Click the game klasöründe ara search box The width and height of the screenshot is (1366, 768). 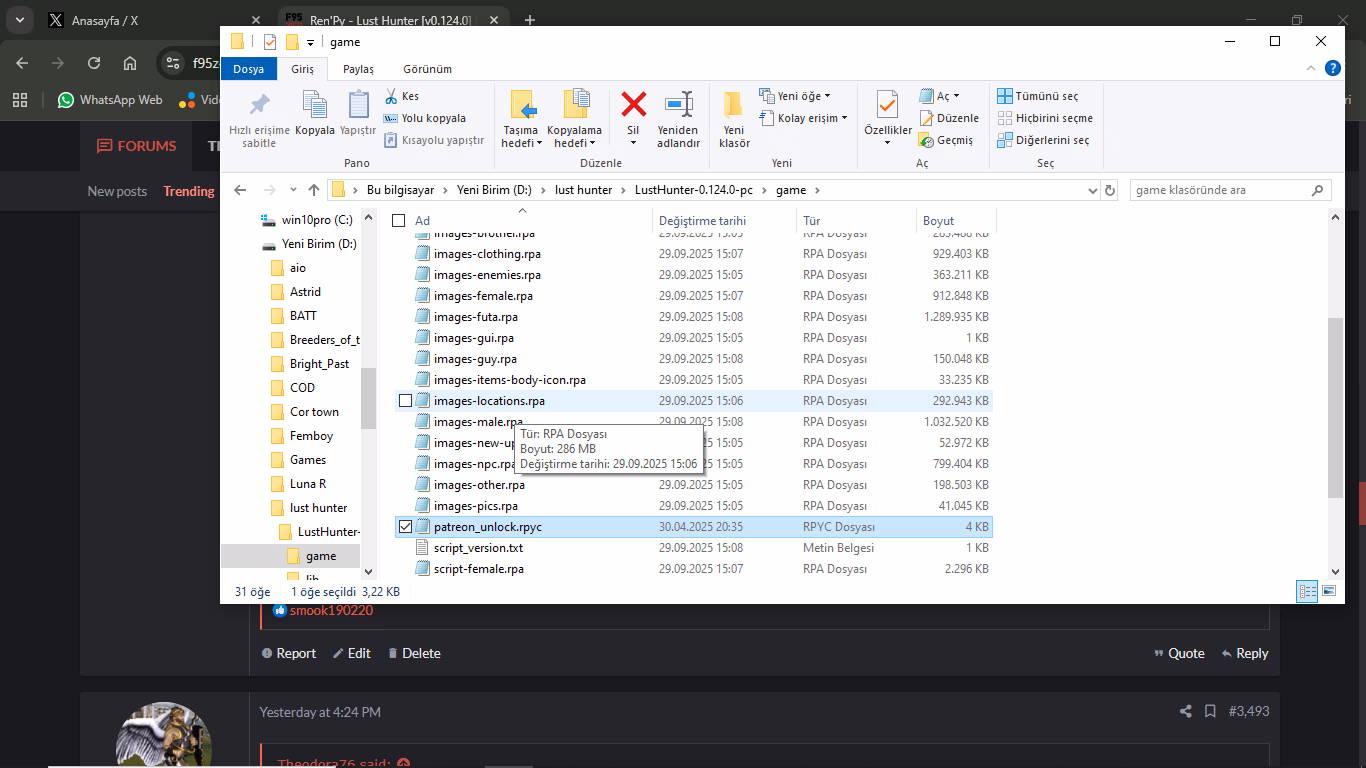click(x=1218, y=190)
